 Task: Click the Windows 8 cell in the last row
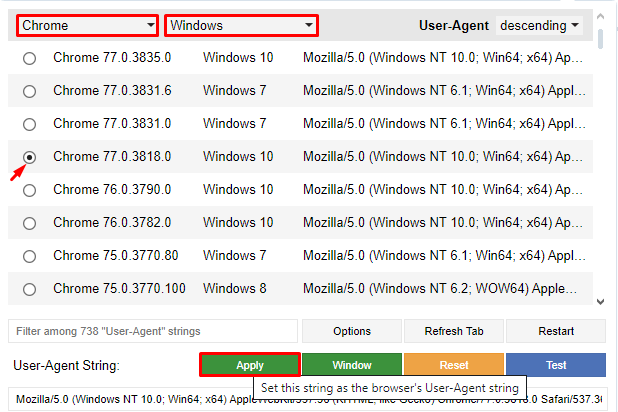tap(235, 289)
